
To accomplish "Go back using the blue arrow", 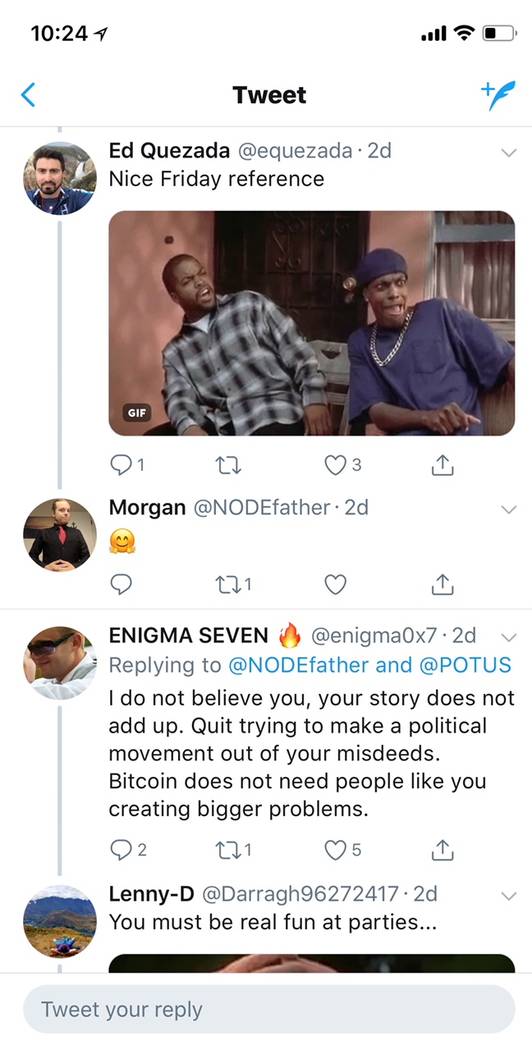I will 28,95.
